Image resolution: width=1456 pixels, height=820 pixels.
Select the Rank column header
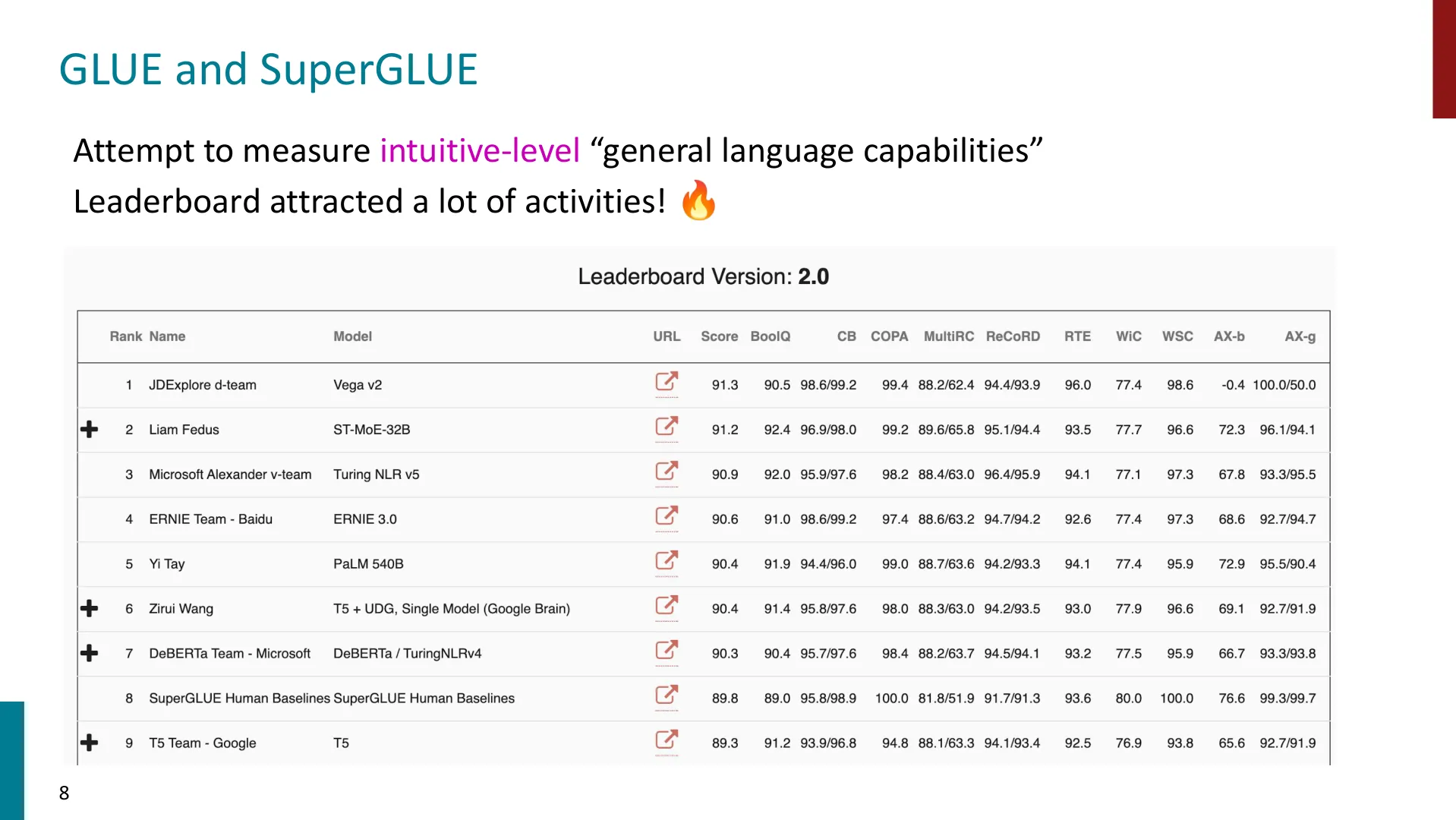click(126, 336)
